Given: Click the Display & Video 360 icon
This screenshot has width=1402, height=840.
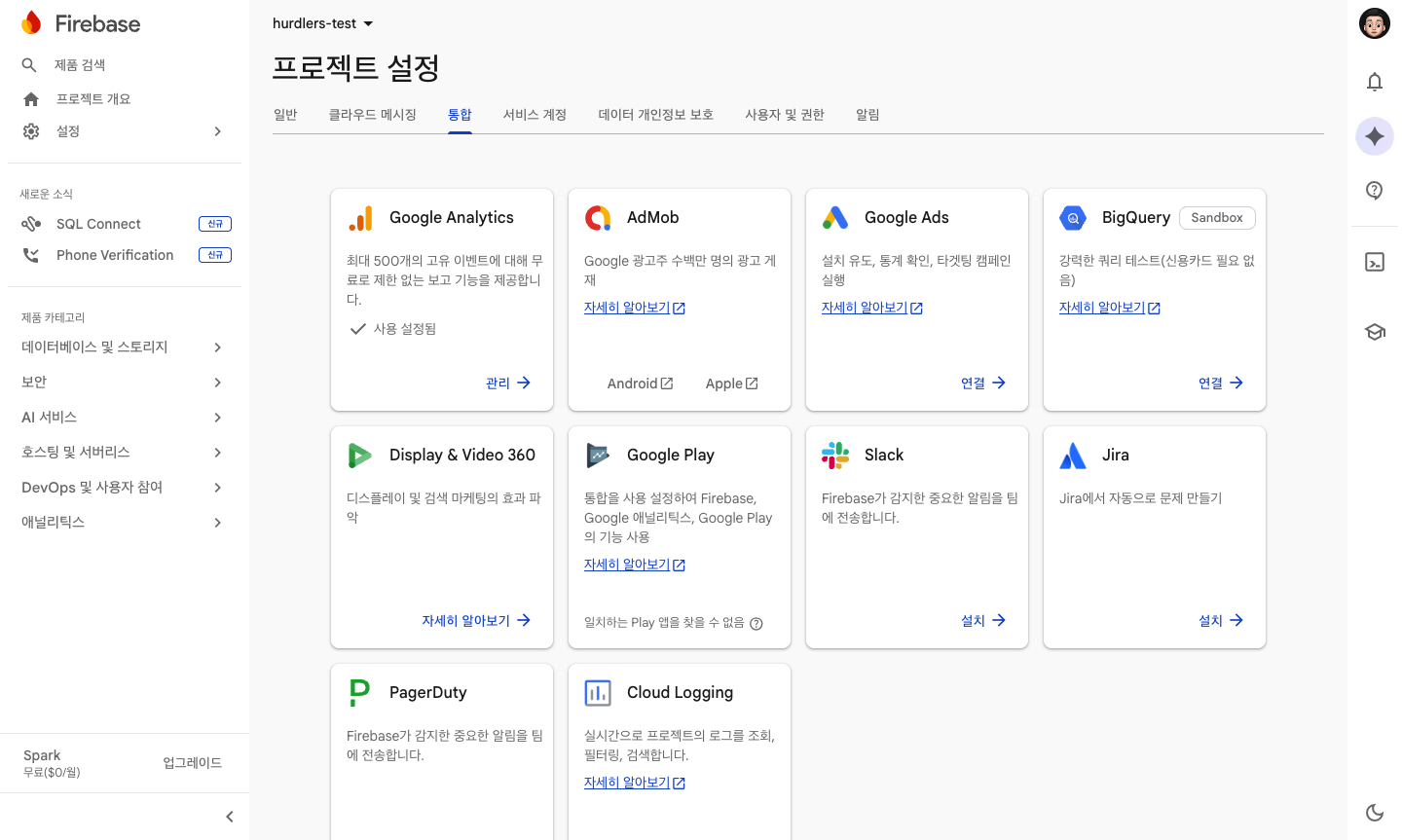Looking at the screenshot, I should 360,456.
